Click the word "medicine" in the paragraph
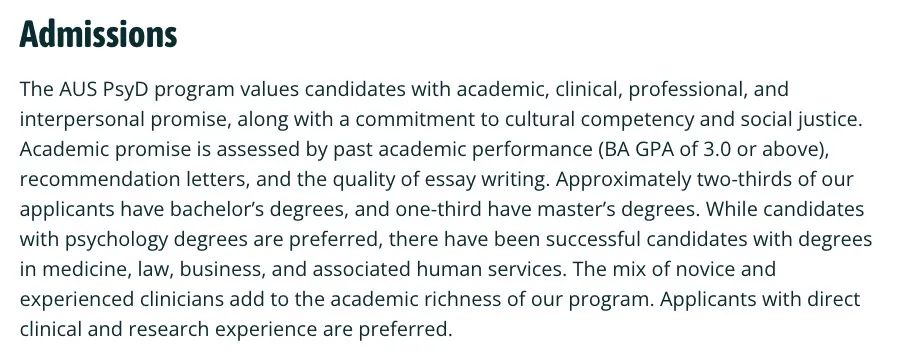Viewport: 898px width, 364px height. 86,269
